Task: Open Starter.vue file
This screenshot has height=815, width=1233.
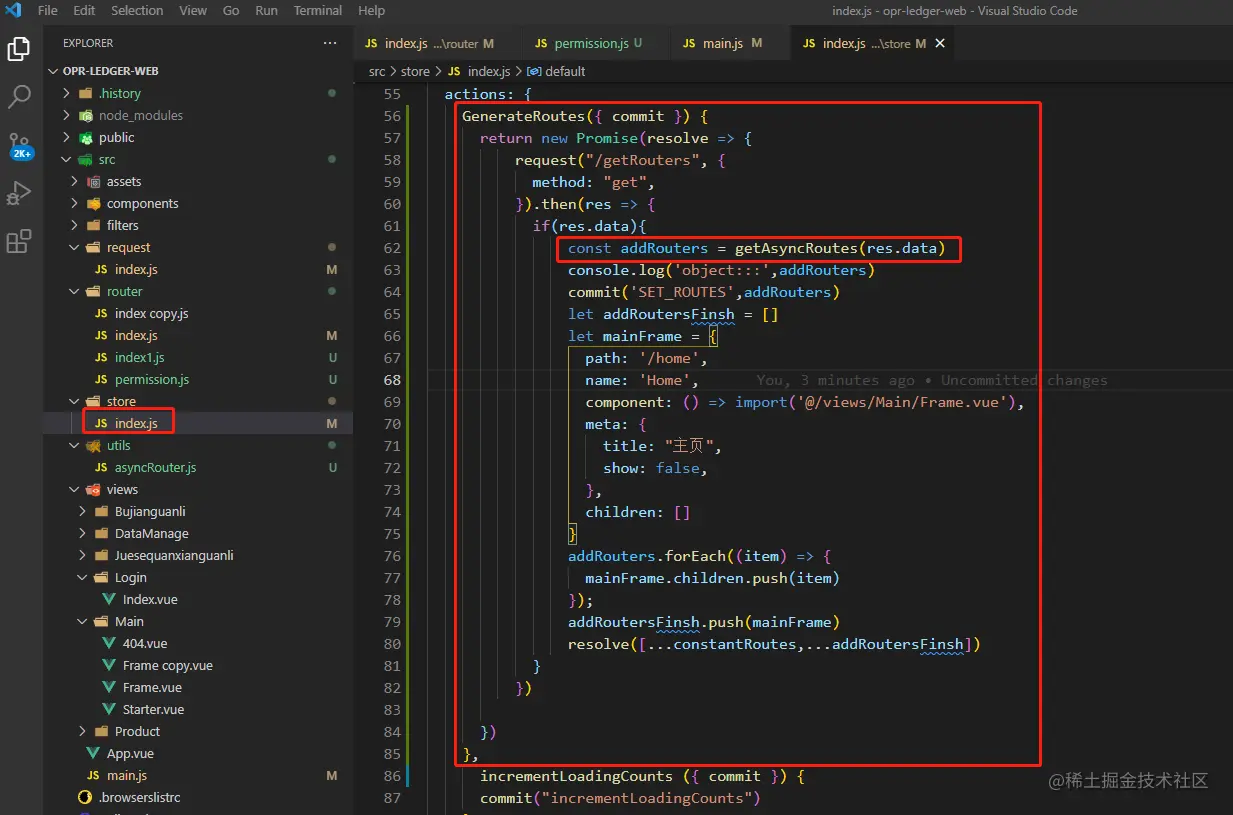Action: click(x=153, y=709)
